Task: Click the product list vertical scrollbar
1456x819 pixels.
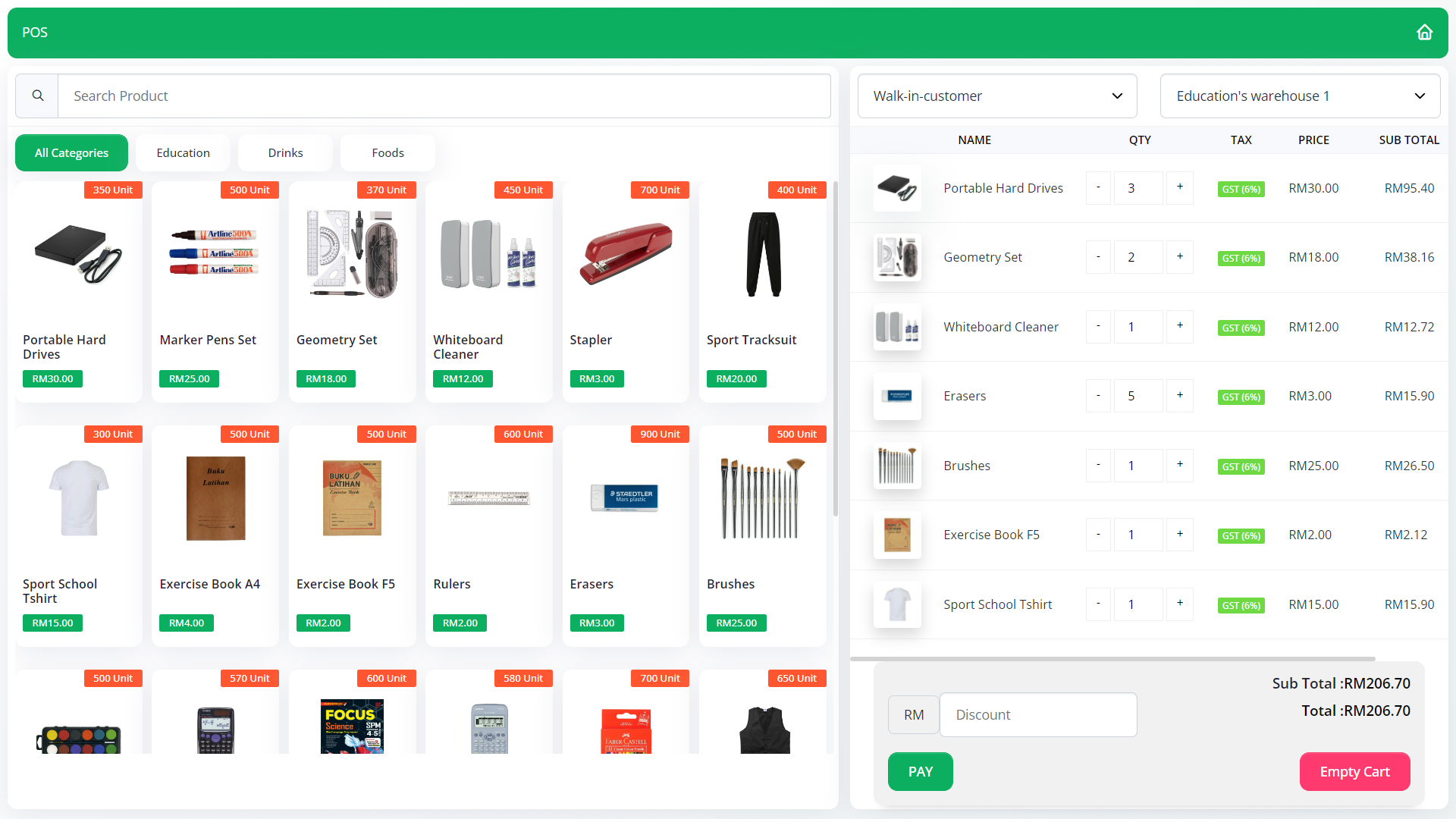Action: 835,349
